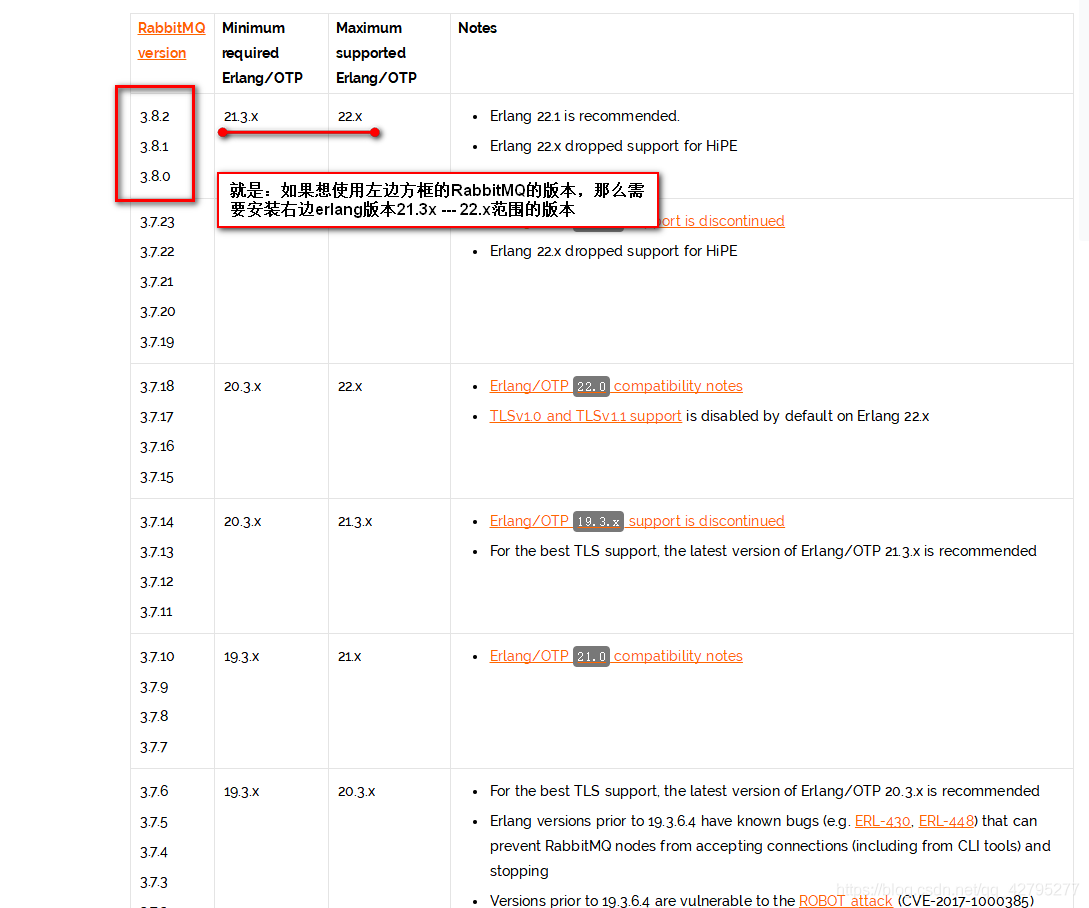Click version 3.7.8 cell text
This screenshot has height=908, width=1089.
pyautogui.click(x=153, y=717)
